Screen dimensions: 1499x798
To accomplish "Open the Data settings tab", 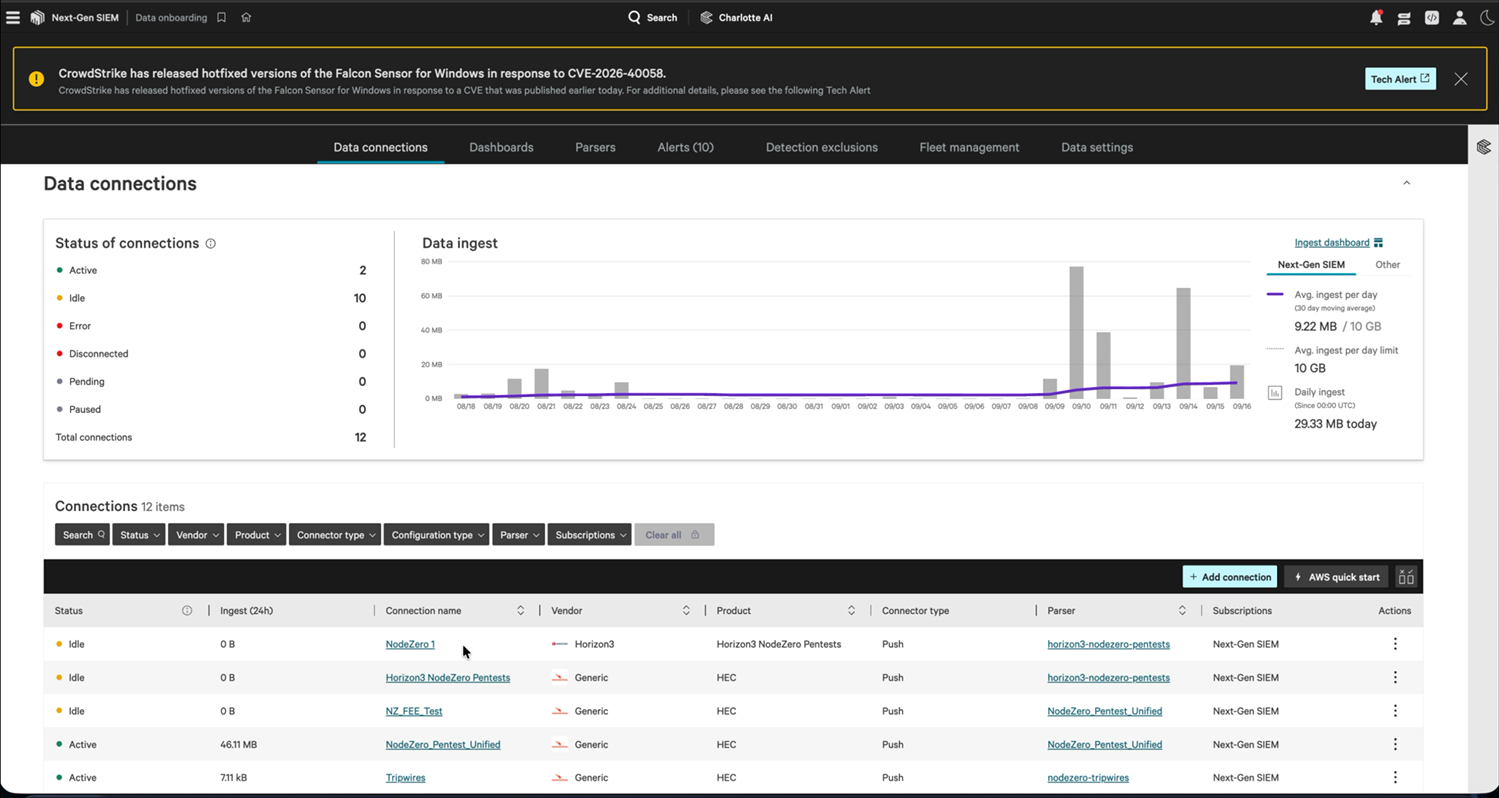I will pos(1097,147).
